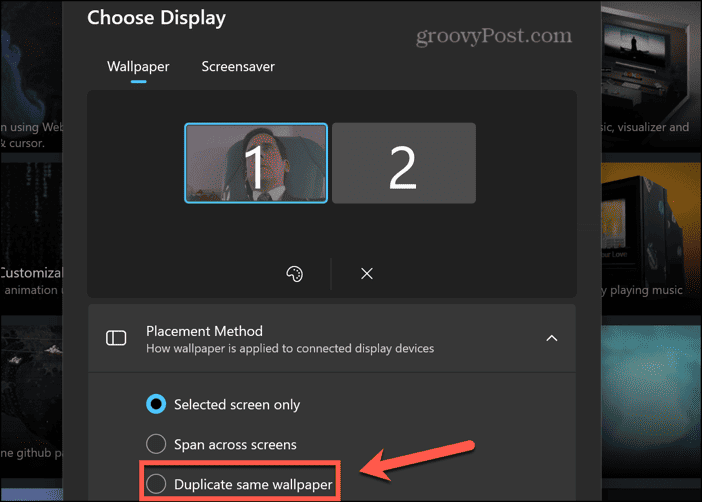Choose Span across screens option
Image resolution: width=702 pixels, height=502 pixels.
[x=221, y=444]
